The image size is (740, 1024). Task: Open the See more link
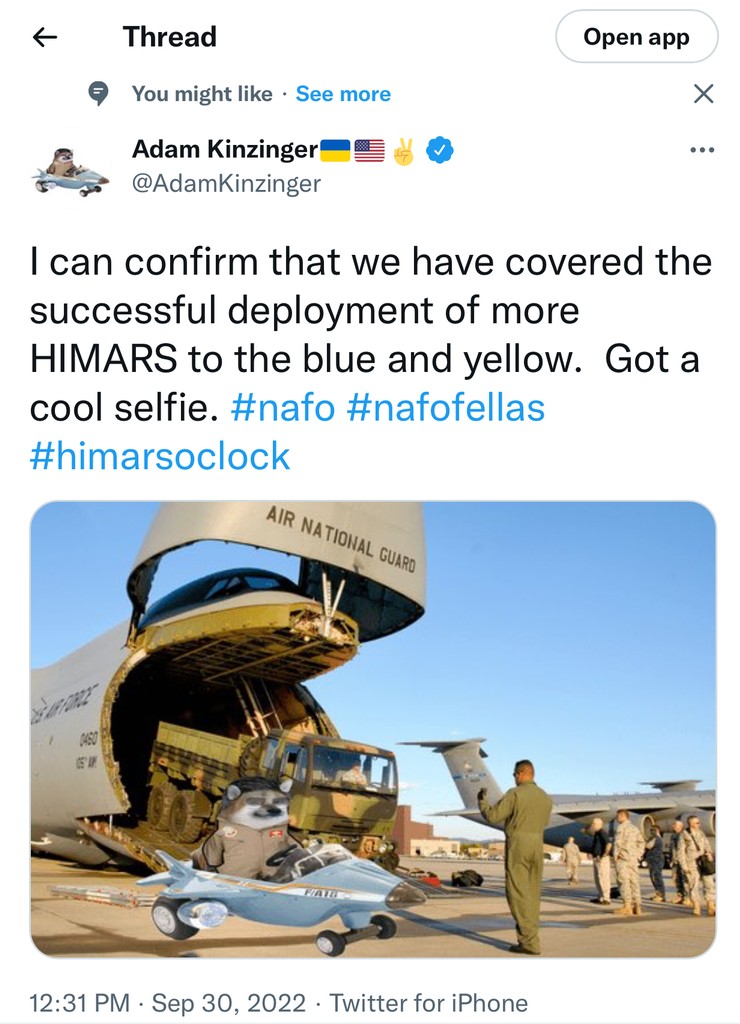tap(343, 94)
